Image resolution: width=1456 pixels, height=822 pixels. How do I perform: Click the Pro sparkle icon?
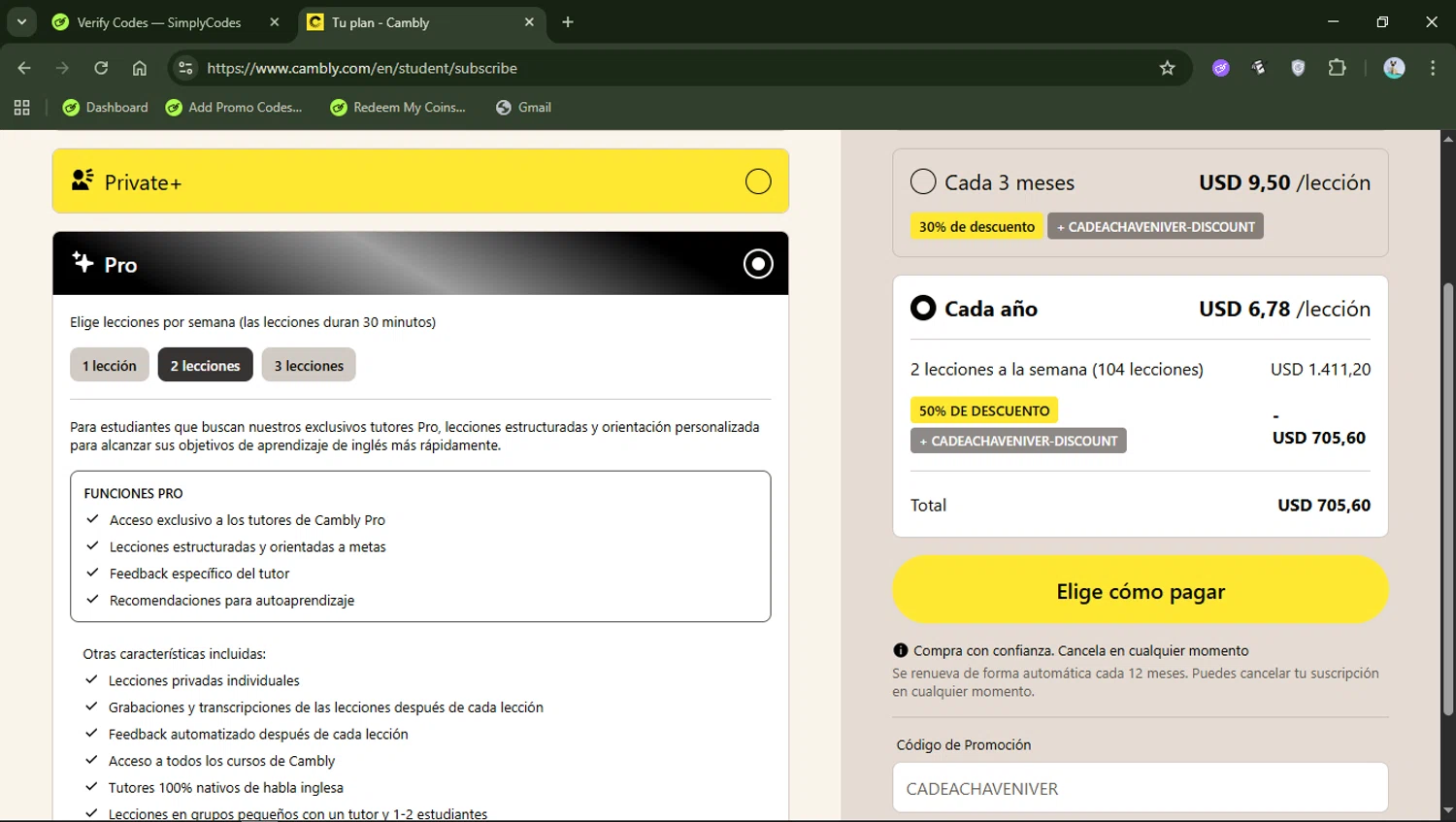(x=83, y=262)
